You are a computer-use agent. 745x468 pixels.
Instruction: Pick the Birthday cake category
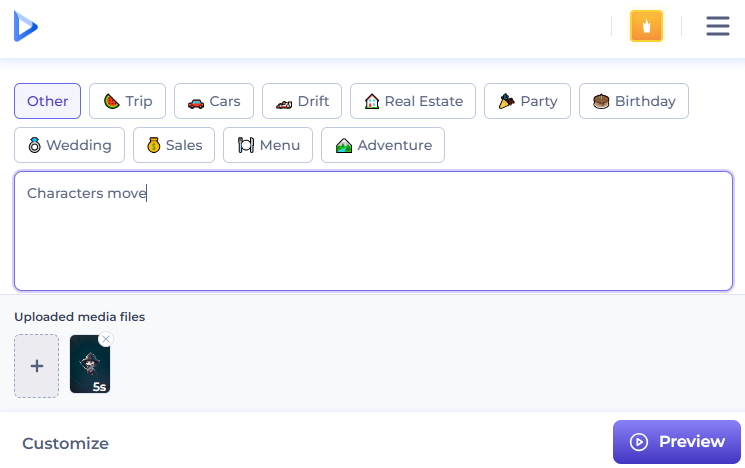click(633, 101)
